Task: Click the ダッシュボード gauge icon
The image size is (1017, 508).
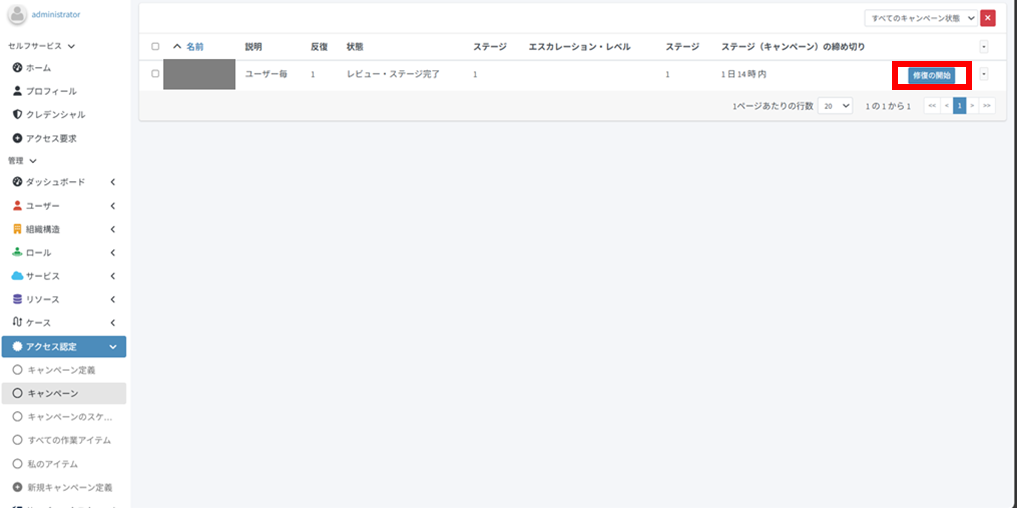Action: pyautogui.click(x=18, y=182)
